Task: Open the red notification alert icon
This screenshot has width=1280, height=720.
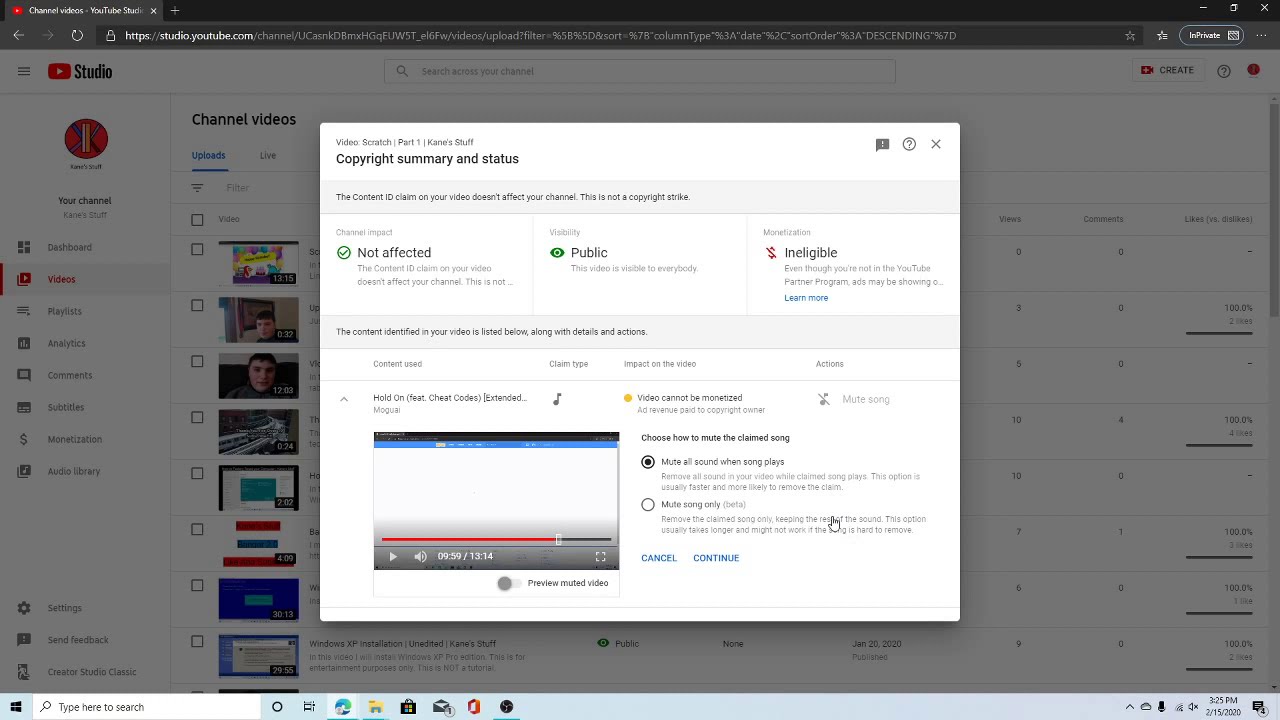Action: point(1253,70)
